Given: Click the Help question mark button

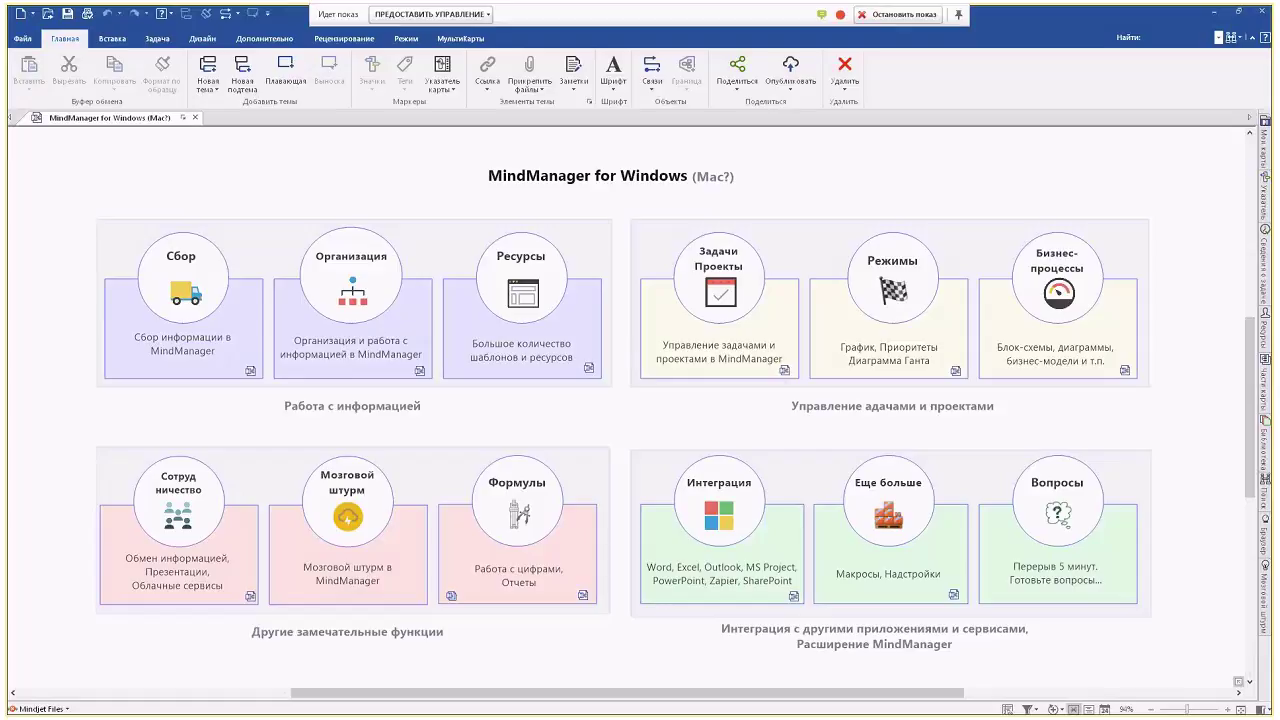Looking at the screenshot, I should [x=1265, y=38].
